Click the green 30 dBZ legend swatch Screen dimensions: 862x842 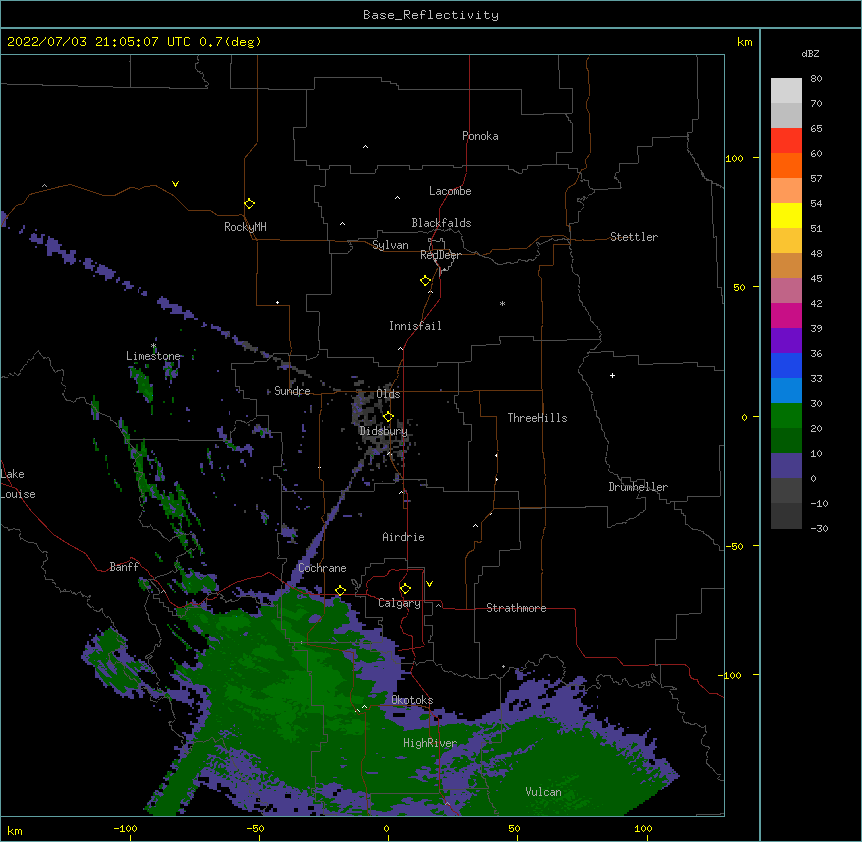(786, 416)
